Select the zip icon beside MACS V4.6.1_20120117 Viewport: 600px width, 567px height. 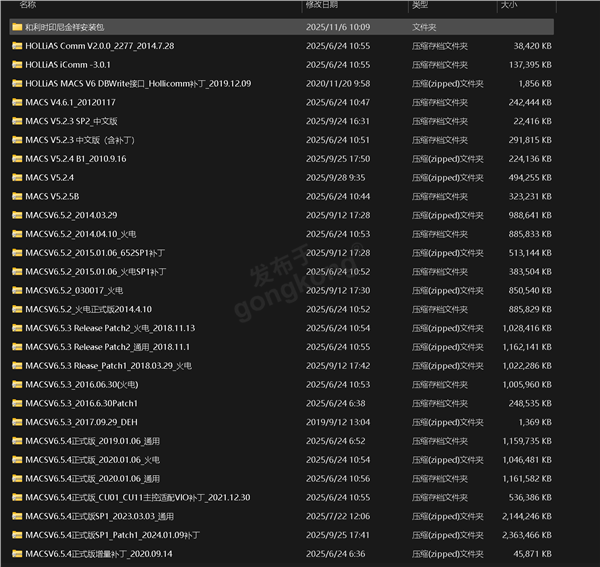17,102
